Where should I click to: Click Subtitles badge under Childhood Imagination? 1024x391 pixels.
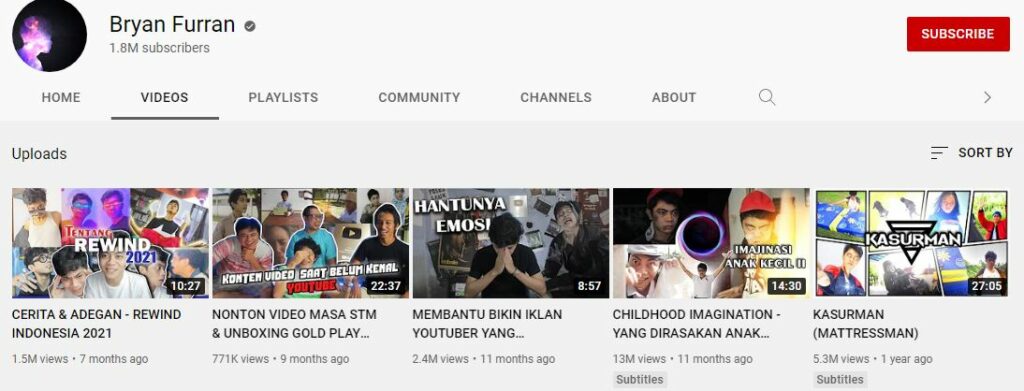[640, 379]
